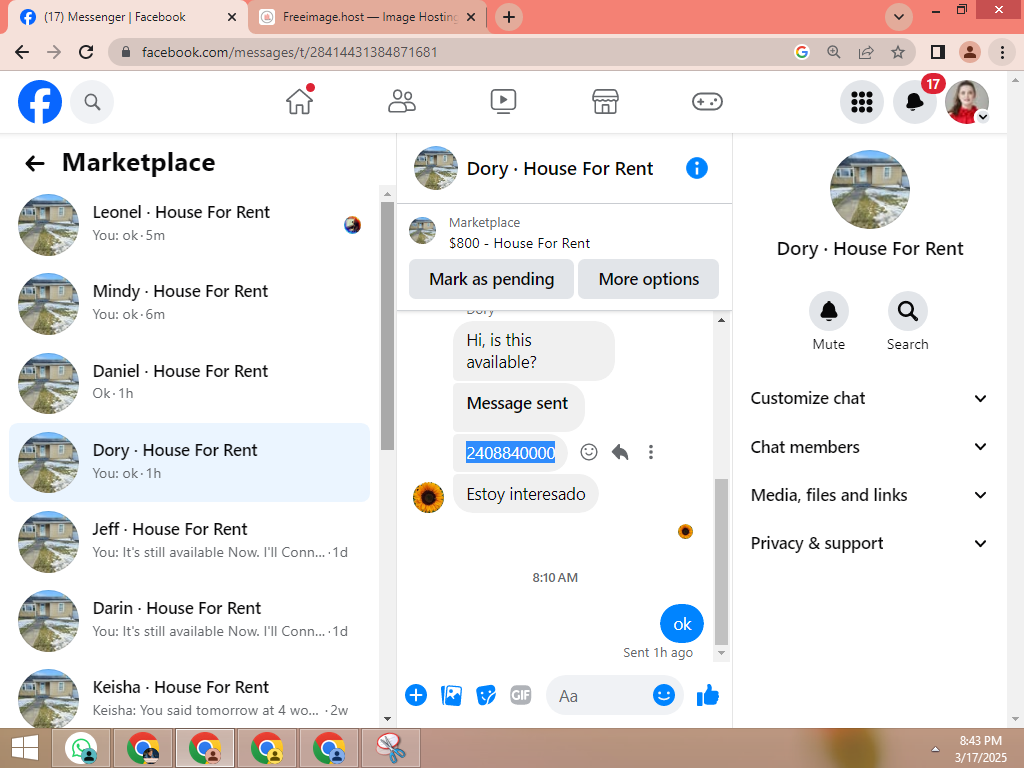
Task: Open browser zoom icon
Action: click(834, 52)
